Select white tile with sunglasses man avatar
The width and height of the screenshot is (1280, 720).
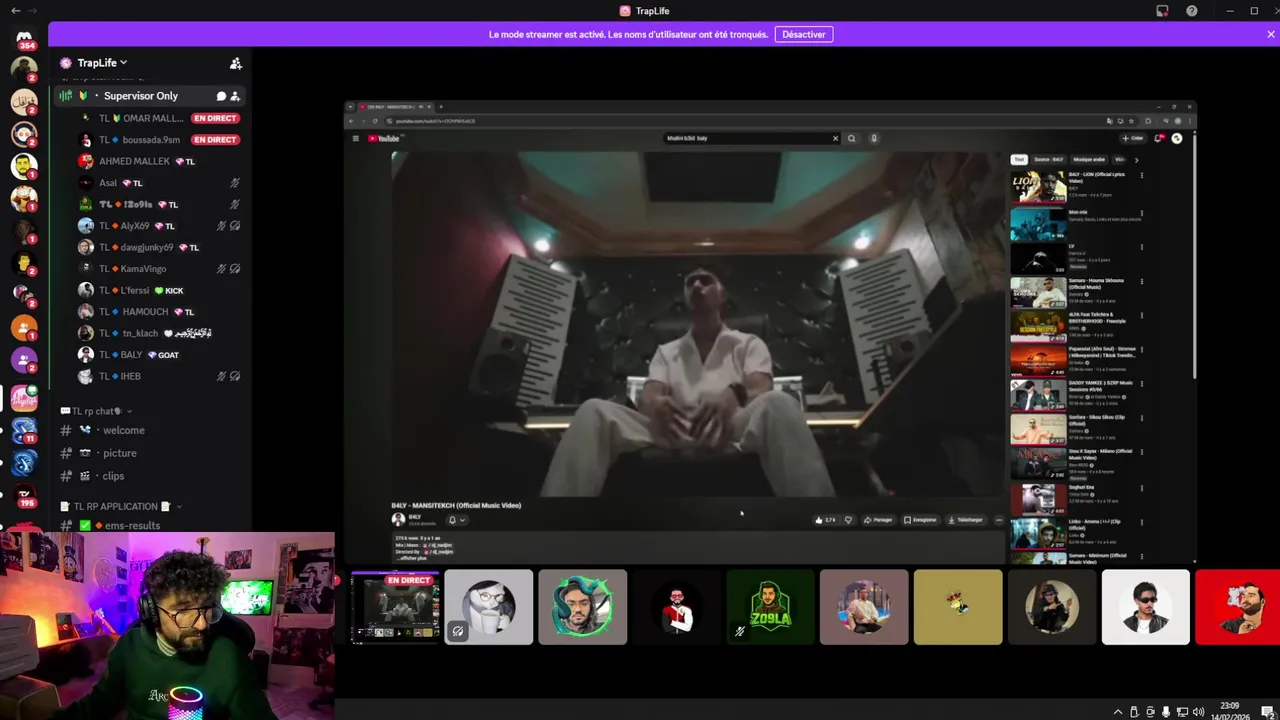coord(1146,607)
